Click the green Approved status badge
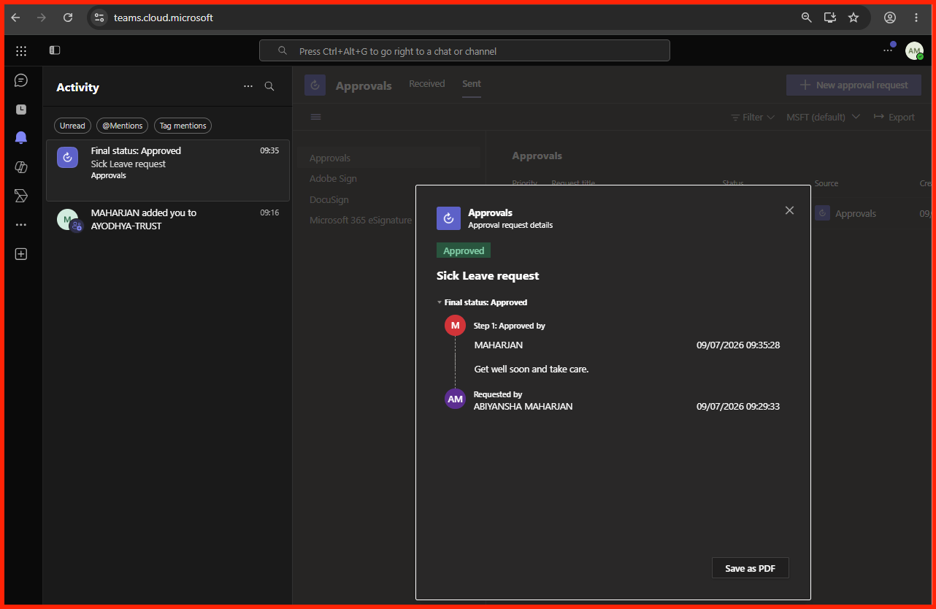Viewport: 936px width, 609px height. click(463, 251)
